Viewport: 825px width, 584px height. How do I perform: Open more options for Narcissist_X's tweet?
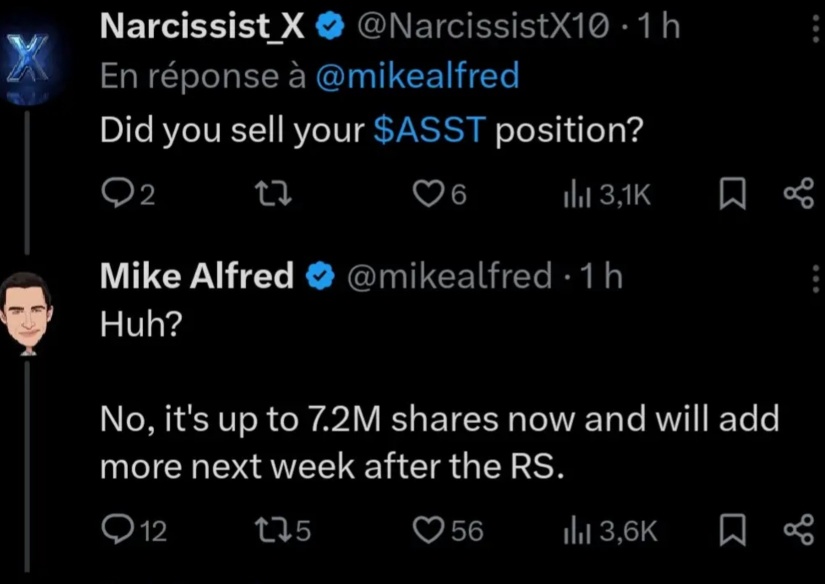pos(816,28)
